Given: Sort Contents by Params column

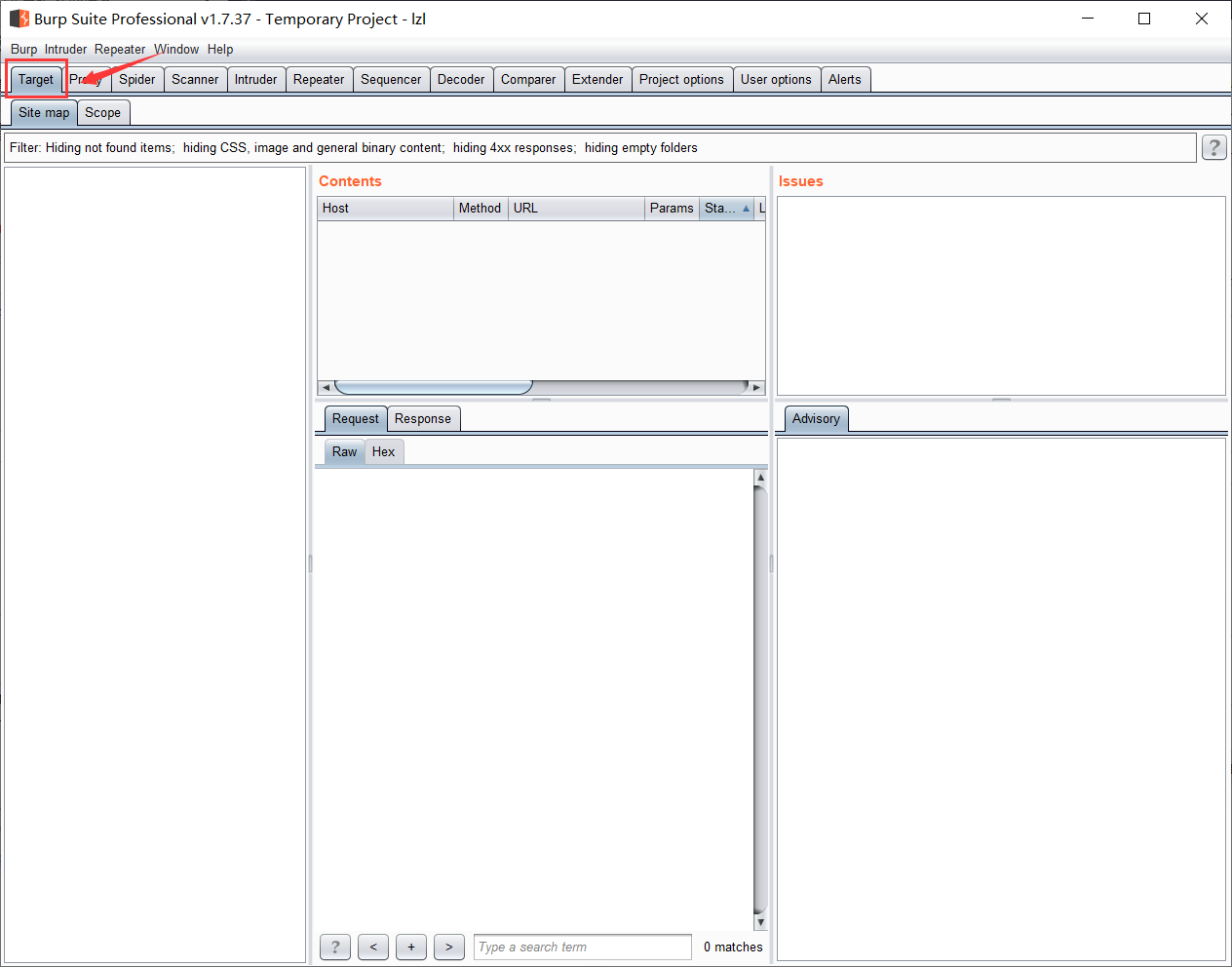Looking at the screenshot, I should click(672, 209).
